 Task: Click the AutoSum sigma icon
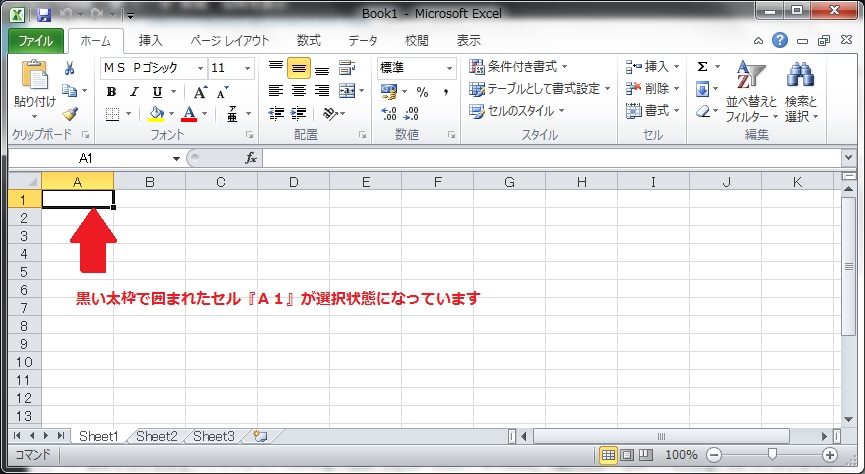tap(702, 67)
